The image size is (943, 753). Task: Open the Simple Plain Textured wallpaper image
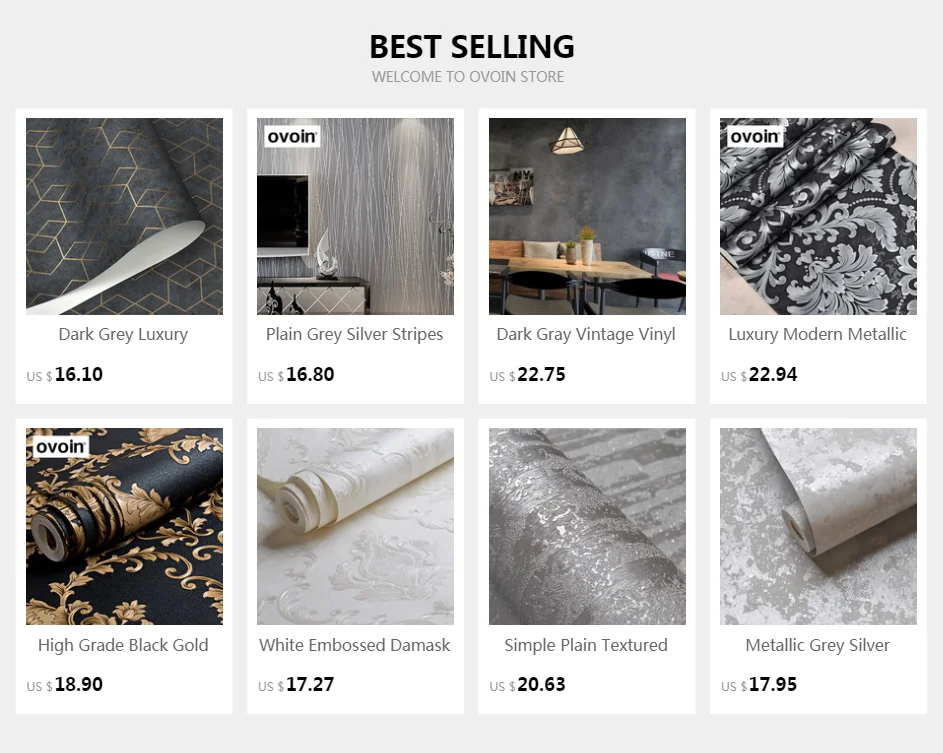[587, 526]
